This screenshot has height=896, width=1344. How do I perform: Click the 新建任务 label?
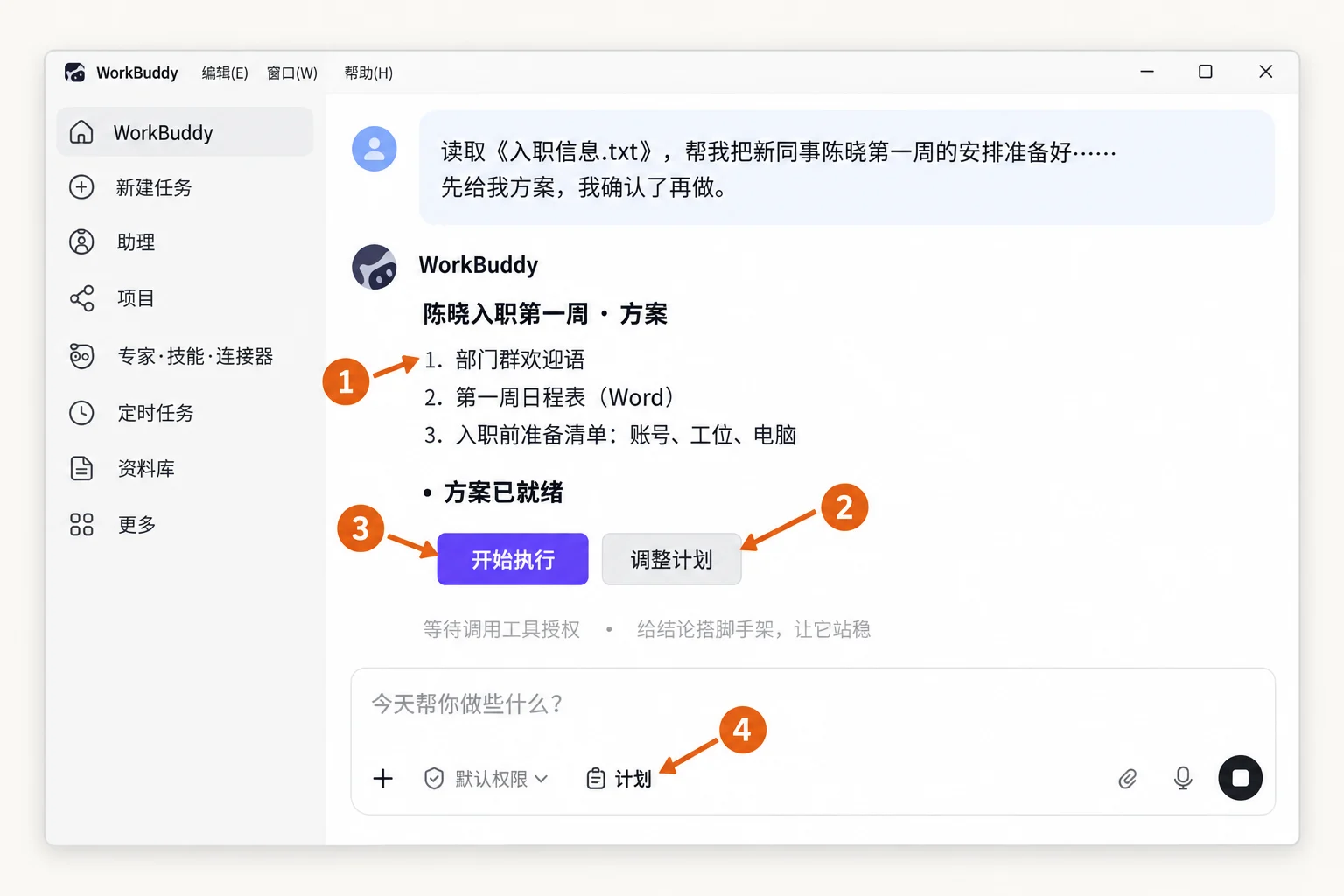click(154, 187)
